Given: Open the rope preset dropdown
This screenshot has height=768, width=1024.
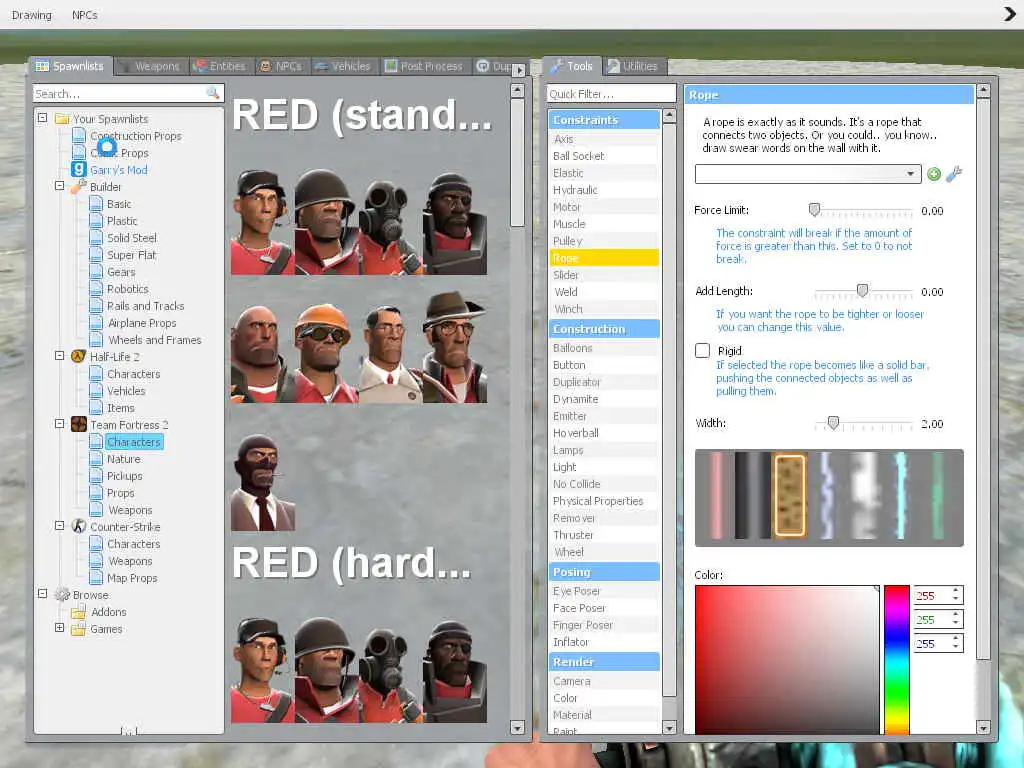Looking at the screenshot, I should [x=808, y=174].
